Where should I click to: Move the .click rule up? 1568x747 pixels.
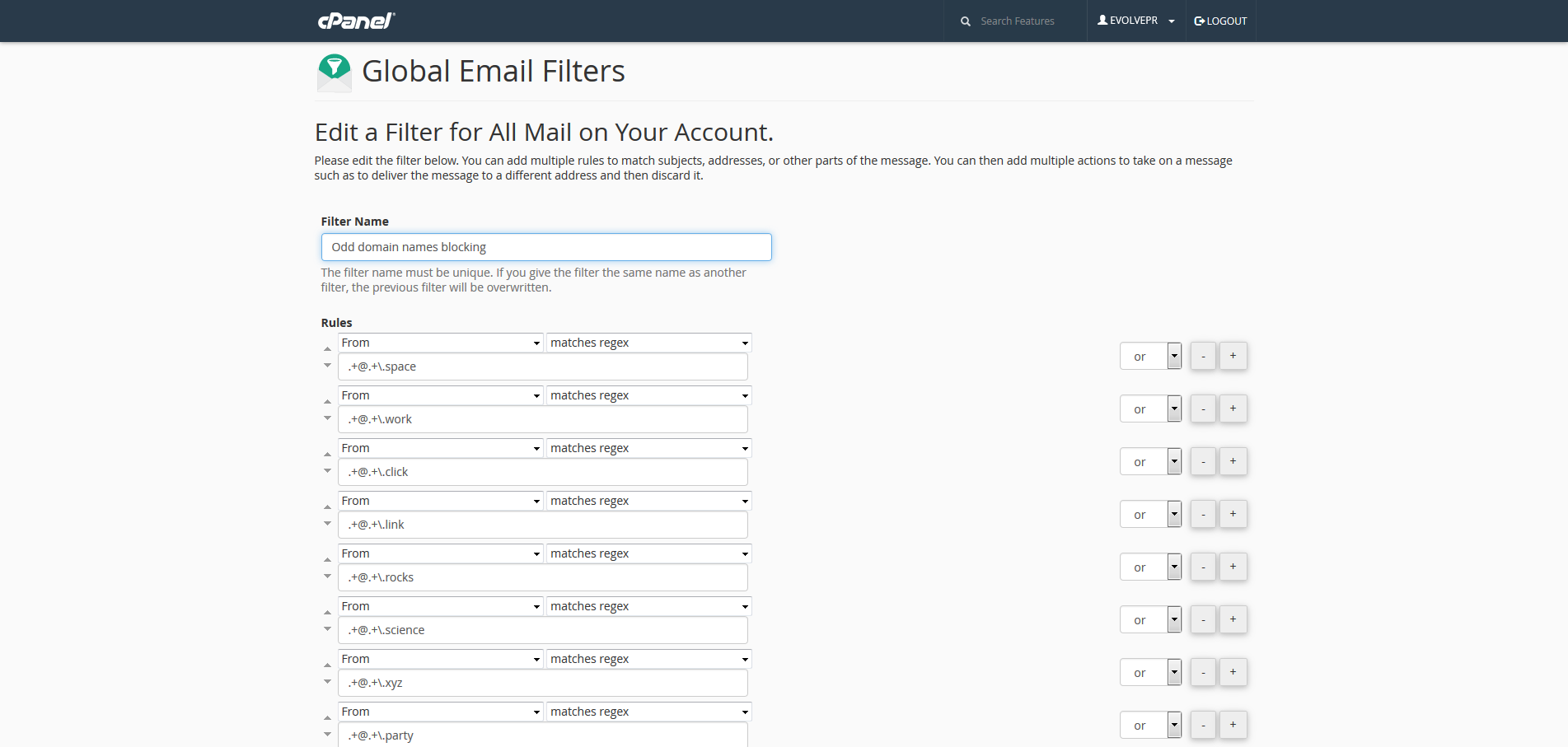pyautogui.click(x=327, y=455)
